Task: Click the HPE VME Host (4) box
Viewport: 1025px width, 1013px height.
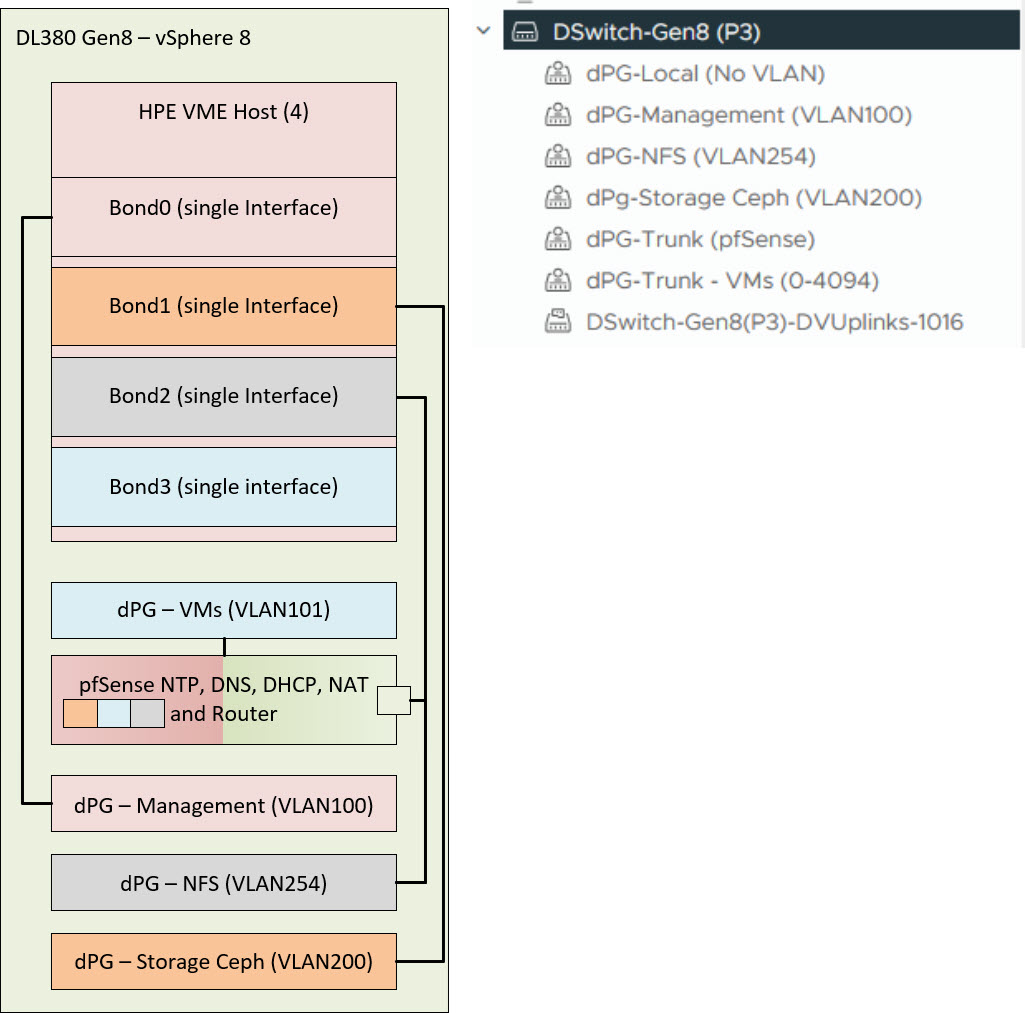Action: (x=223, y=128)
